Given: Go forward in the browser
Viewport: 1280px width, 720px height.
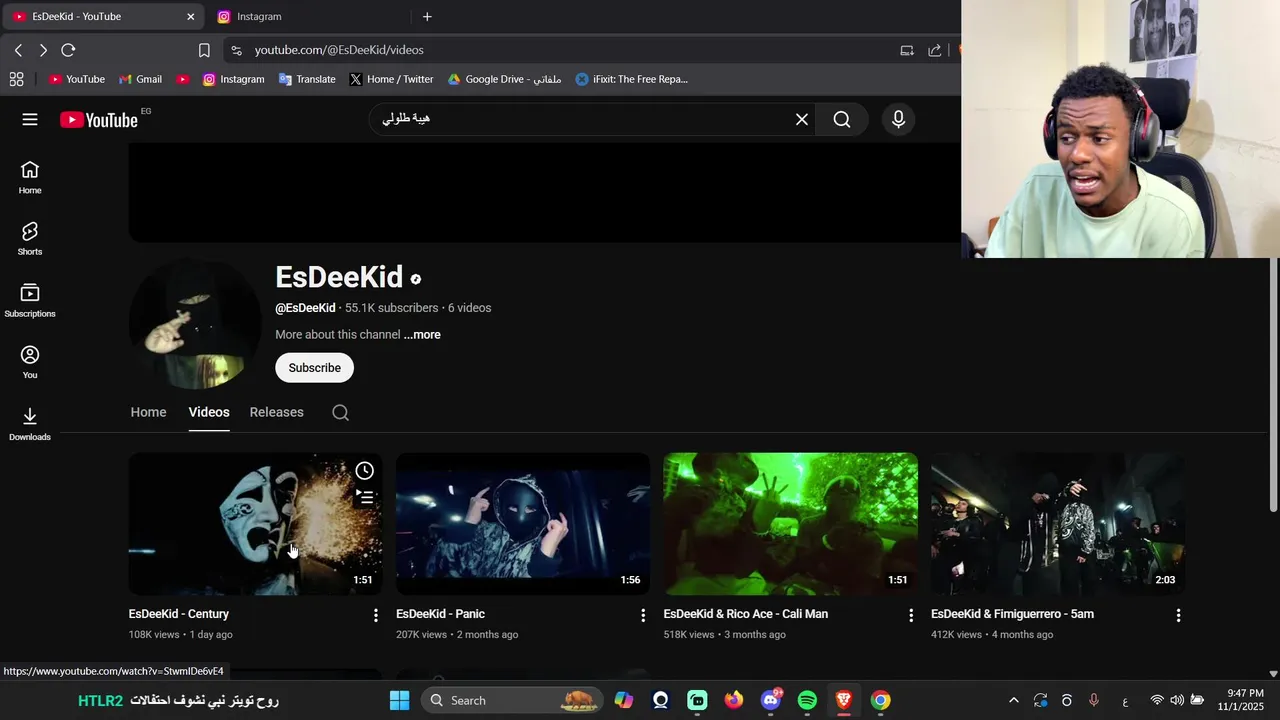Looking at the screenshot, I should pos(43,50).
